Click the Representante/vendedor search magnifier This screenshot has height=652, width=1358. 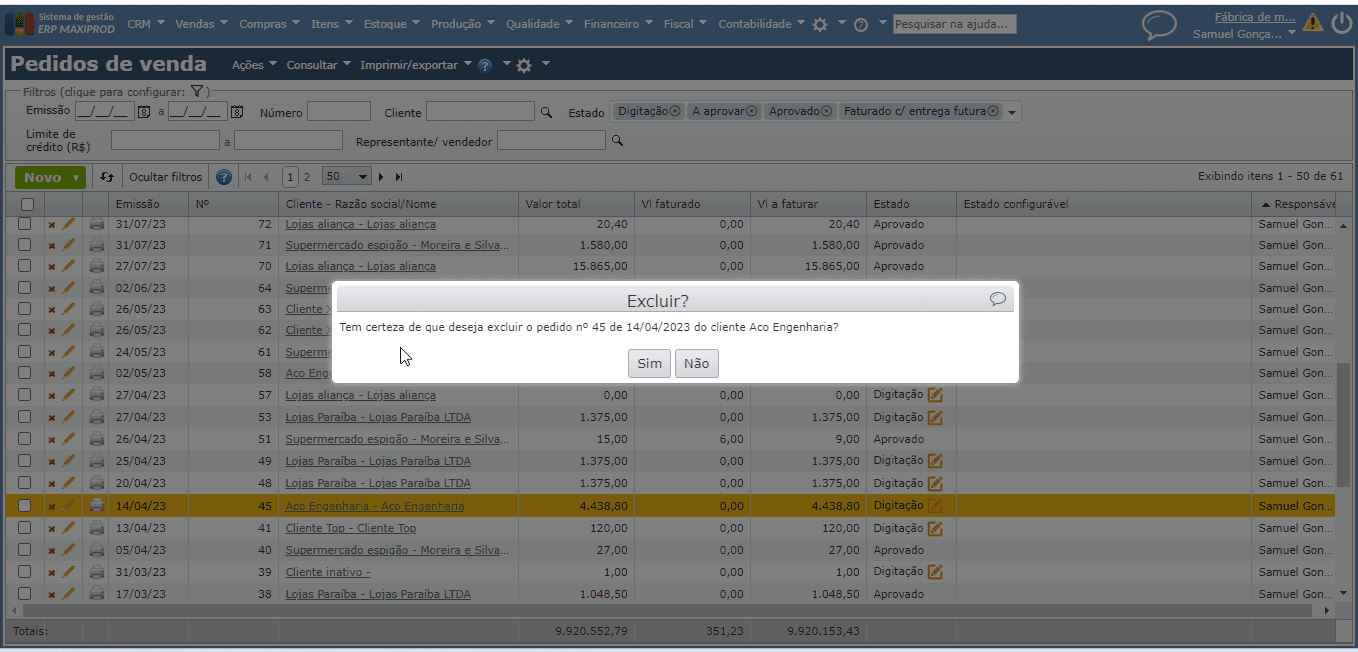[617, 141]
